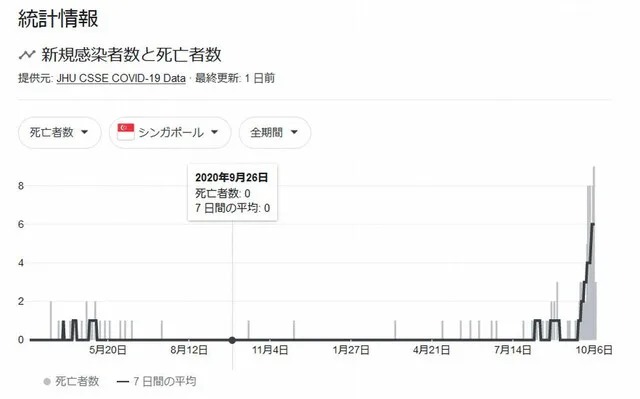The image size is (640, 399).
Task: Click the 11月4日 axis label
Action: [x=270, y=350]
